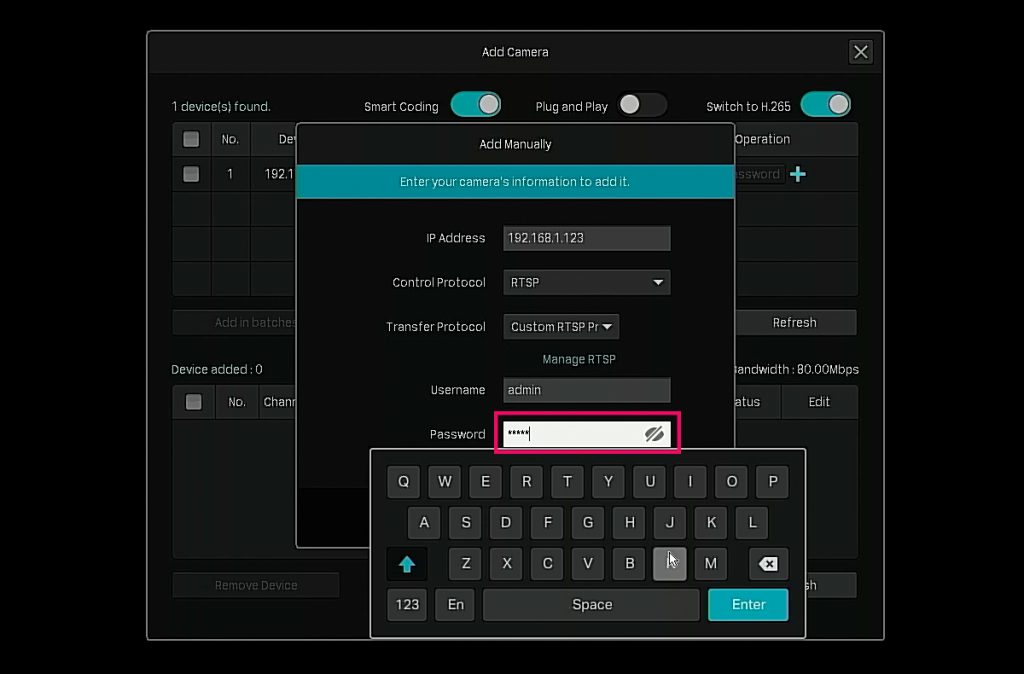The image size is (1024, 674).
Task: Check the box for device number 1
Action: (x=191, y=174)
